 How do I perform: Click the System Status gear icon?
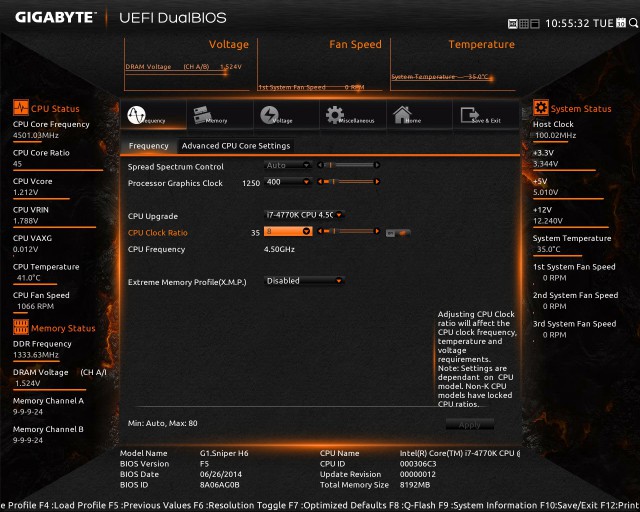tap(540, 108)
